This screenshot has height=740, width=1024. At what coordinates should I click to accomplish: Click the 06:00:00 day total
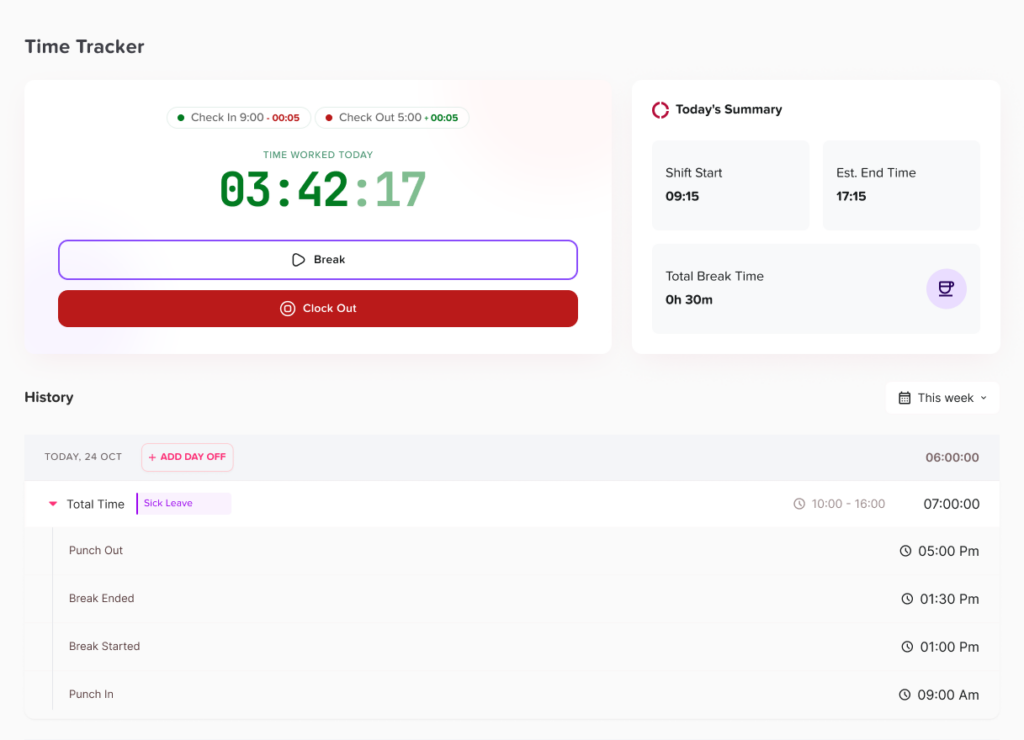pyautogui.click(x=952, y=457)
